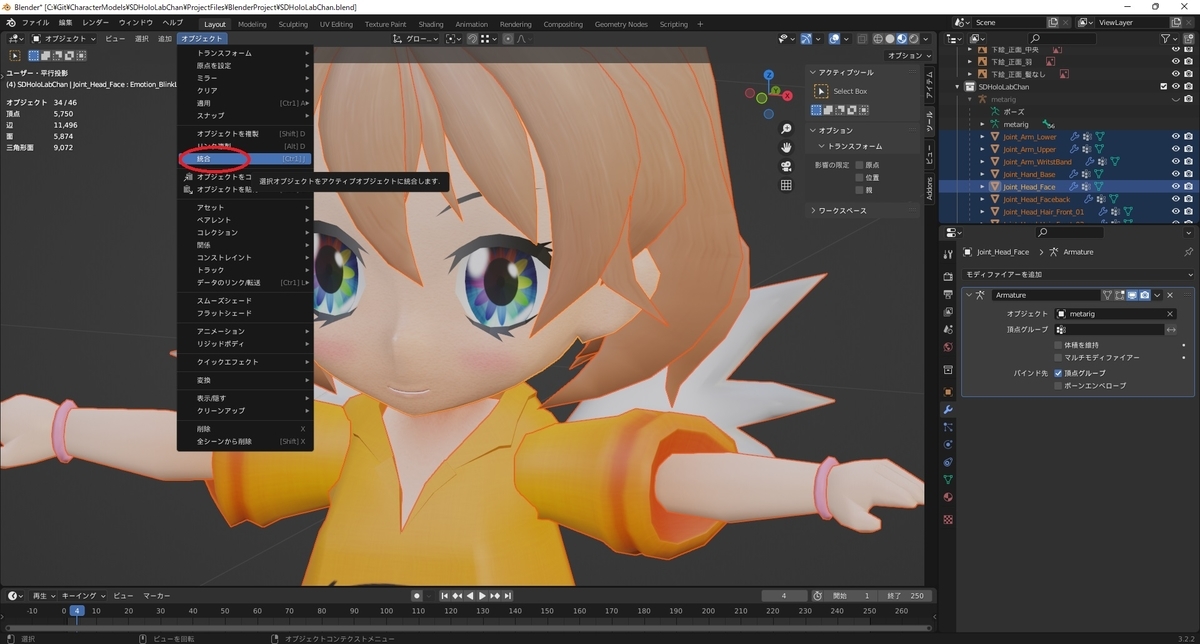This screenshot has height=644, width=1200.
Task: Toggle camera view icon in viewport
Action: (787, 166)
